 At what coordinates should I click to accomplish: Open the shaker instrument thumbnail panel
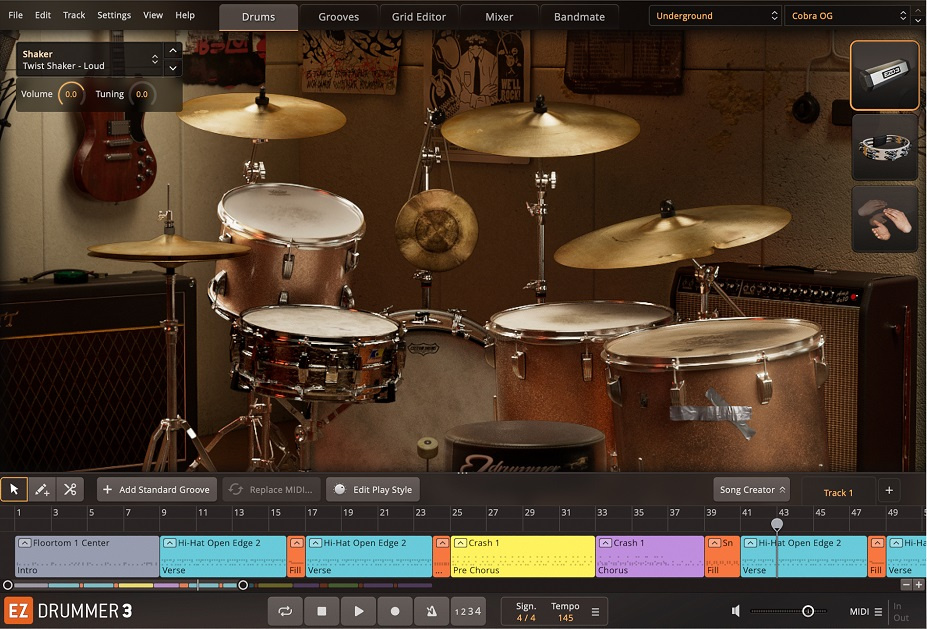[x=884, y=75]
